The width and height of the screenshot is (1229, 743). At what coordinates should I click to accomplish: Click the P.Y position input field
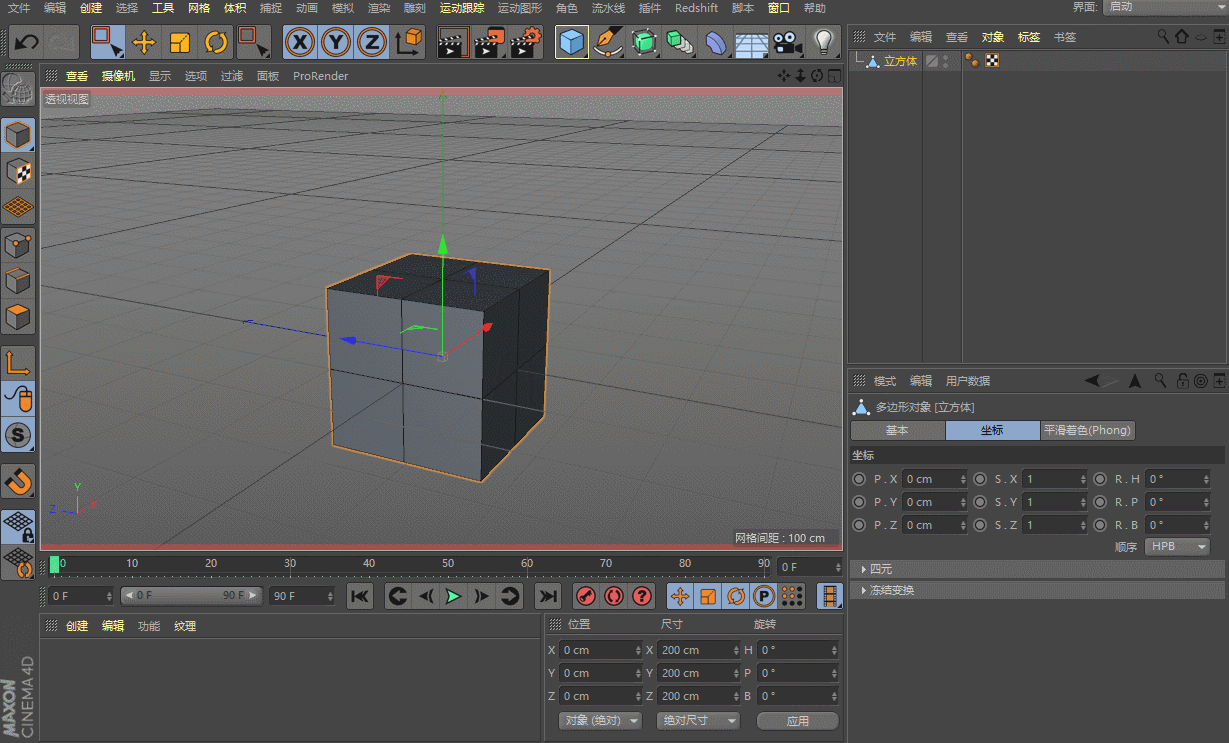click(930, 502)
